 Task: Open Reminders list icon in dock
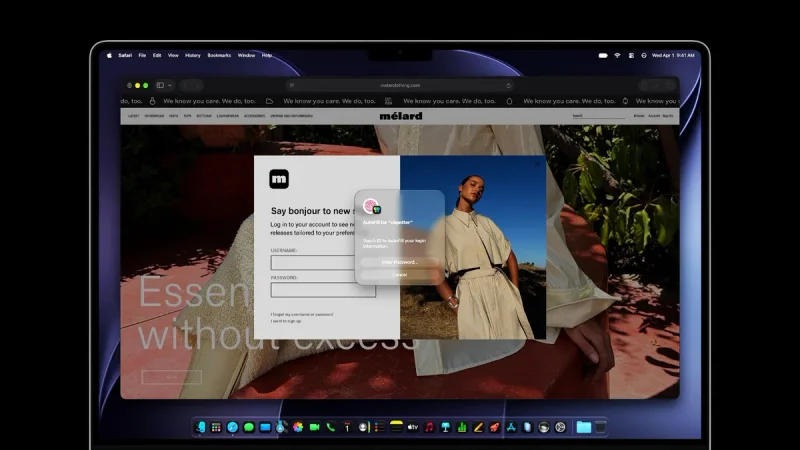(x=380, y=427)
